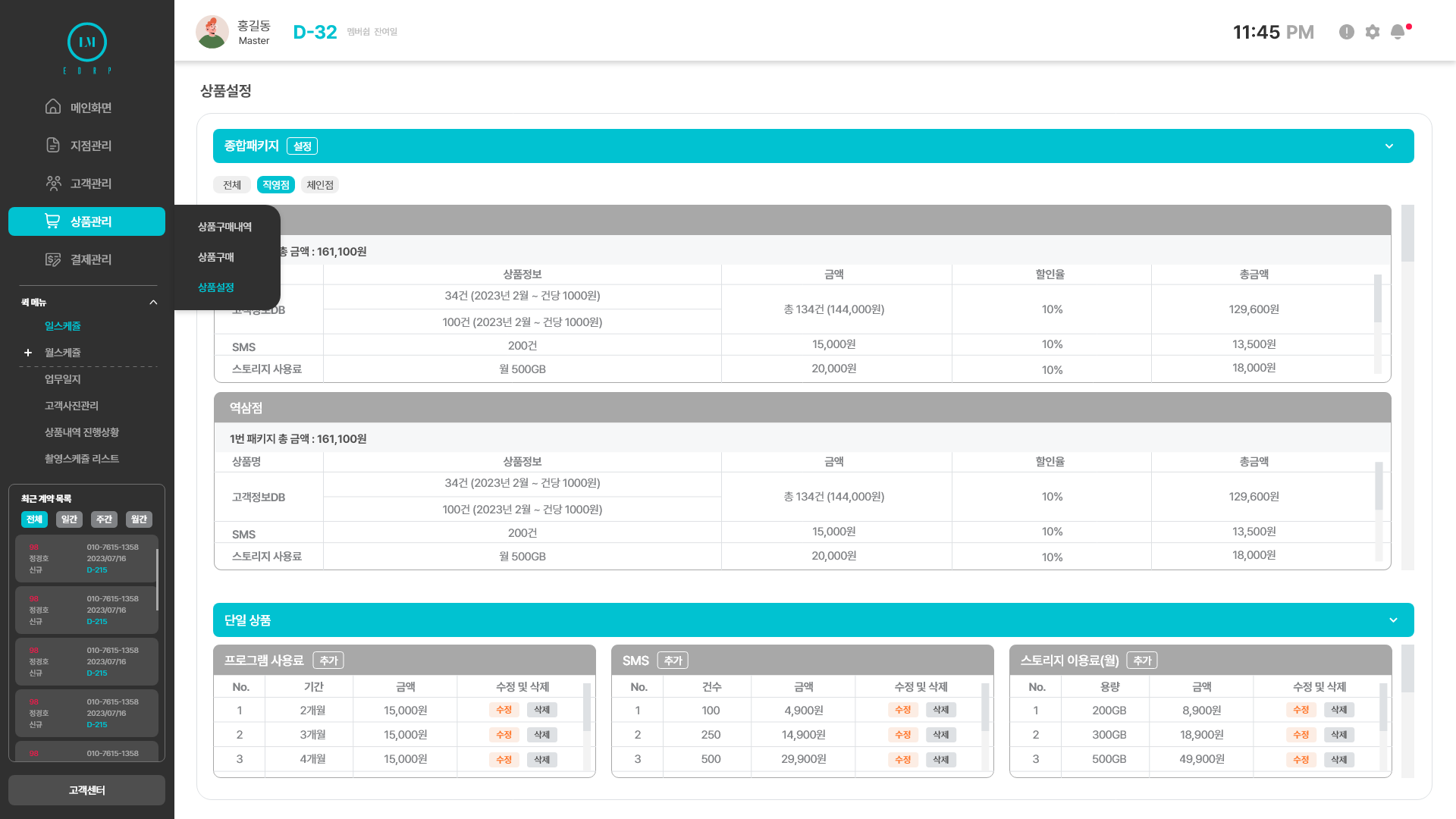Collapse the 종합패키지 section chevron
This screenshot has height=819, width=1456.
[x=1389, y=146]
